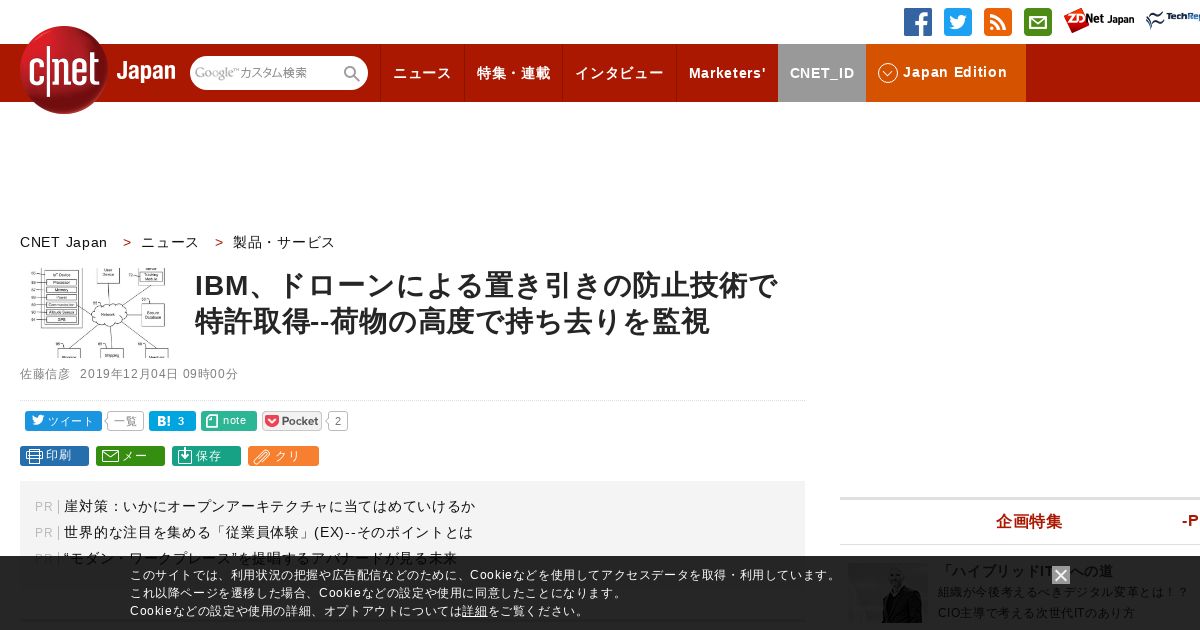Screen dimensions: 1200x630
Task: Click the 印刷 print button
Action: pyautogui.click(x=54, y=456)
